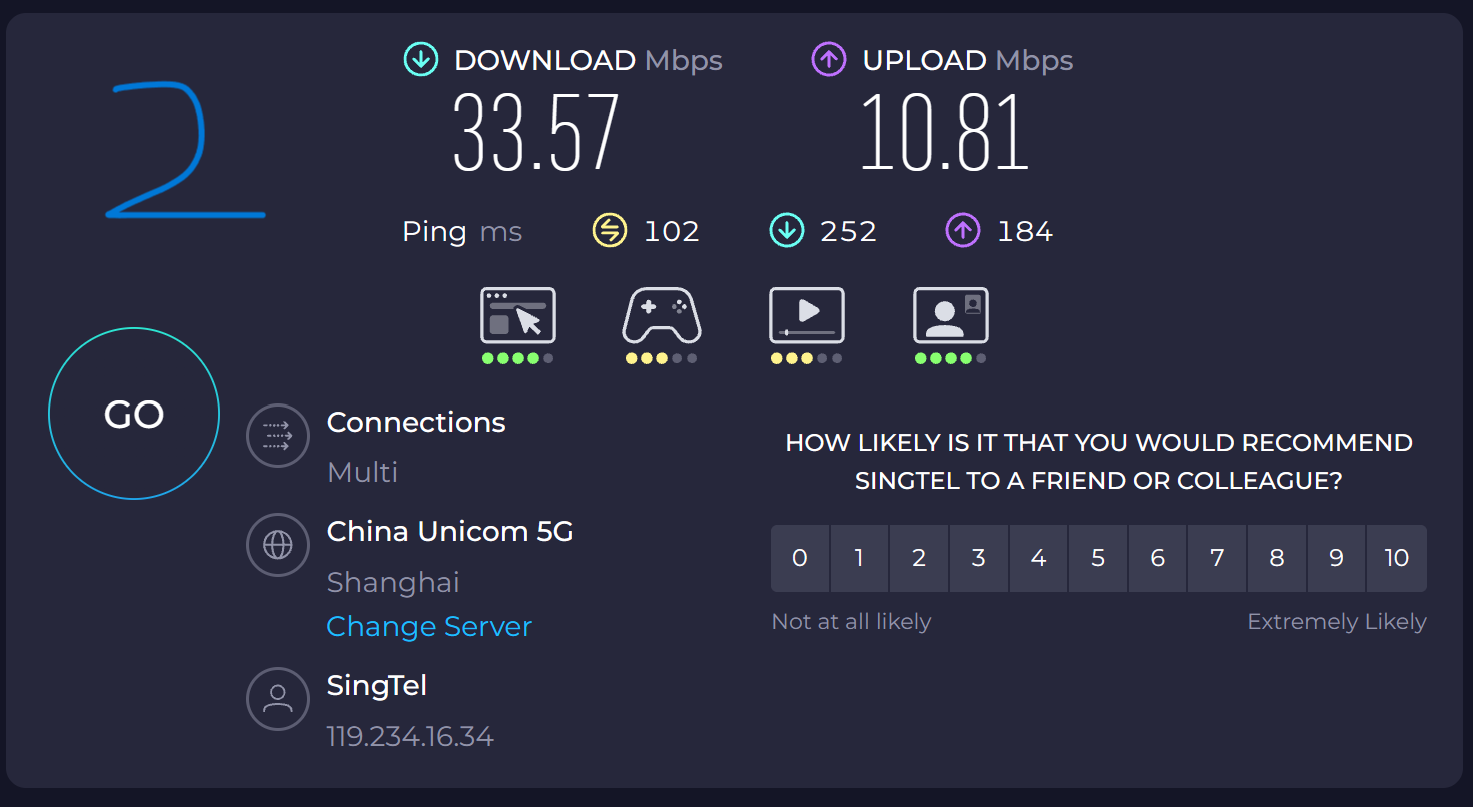
Task: Click the download arrow icon next to DOWNLOAD
Action: [421, 60]
